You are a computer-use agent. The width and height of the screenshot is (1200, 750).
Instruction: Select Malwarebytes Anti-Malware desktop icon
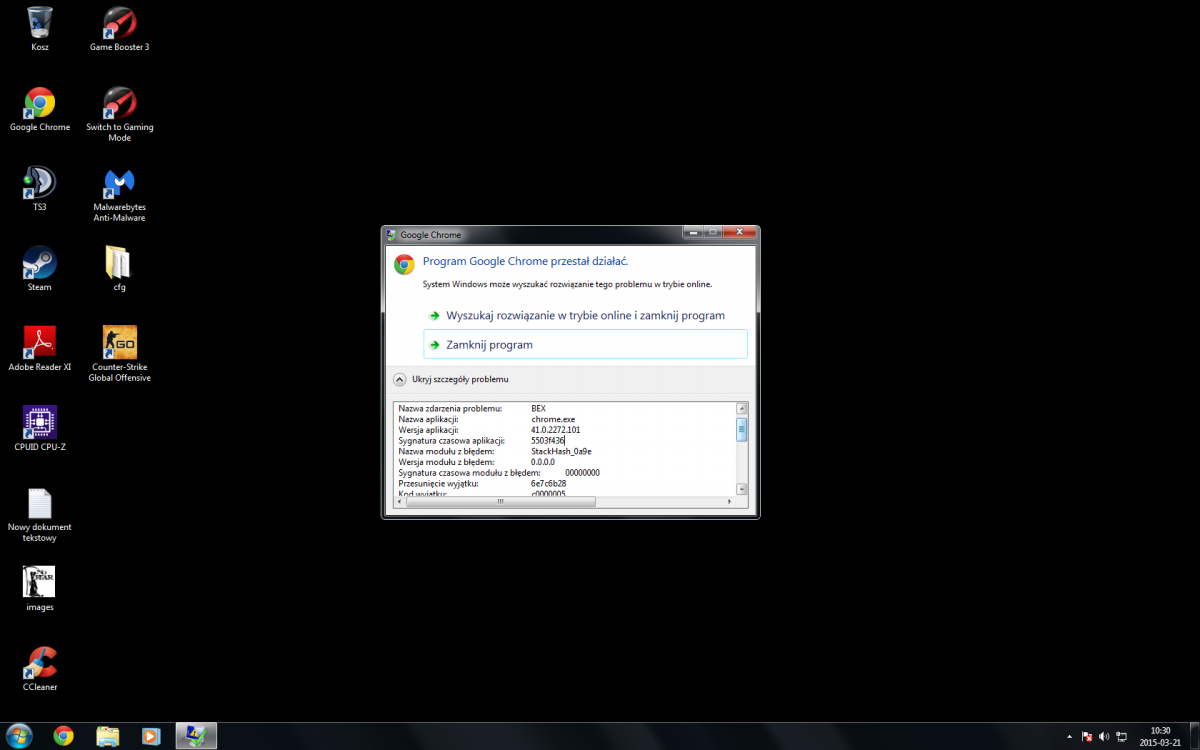click(x=119, y=194)
